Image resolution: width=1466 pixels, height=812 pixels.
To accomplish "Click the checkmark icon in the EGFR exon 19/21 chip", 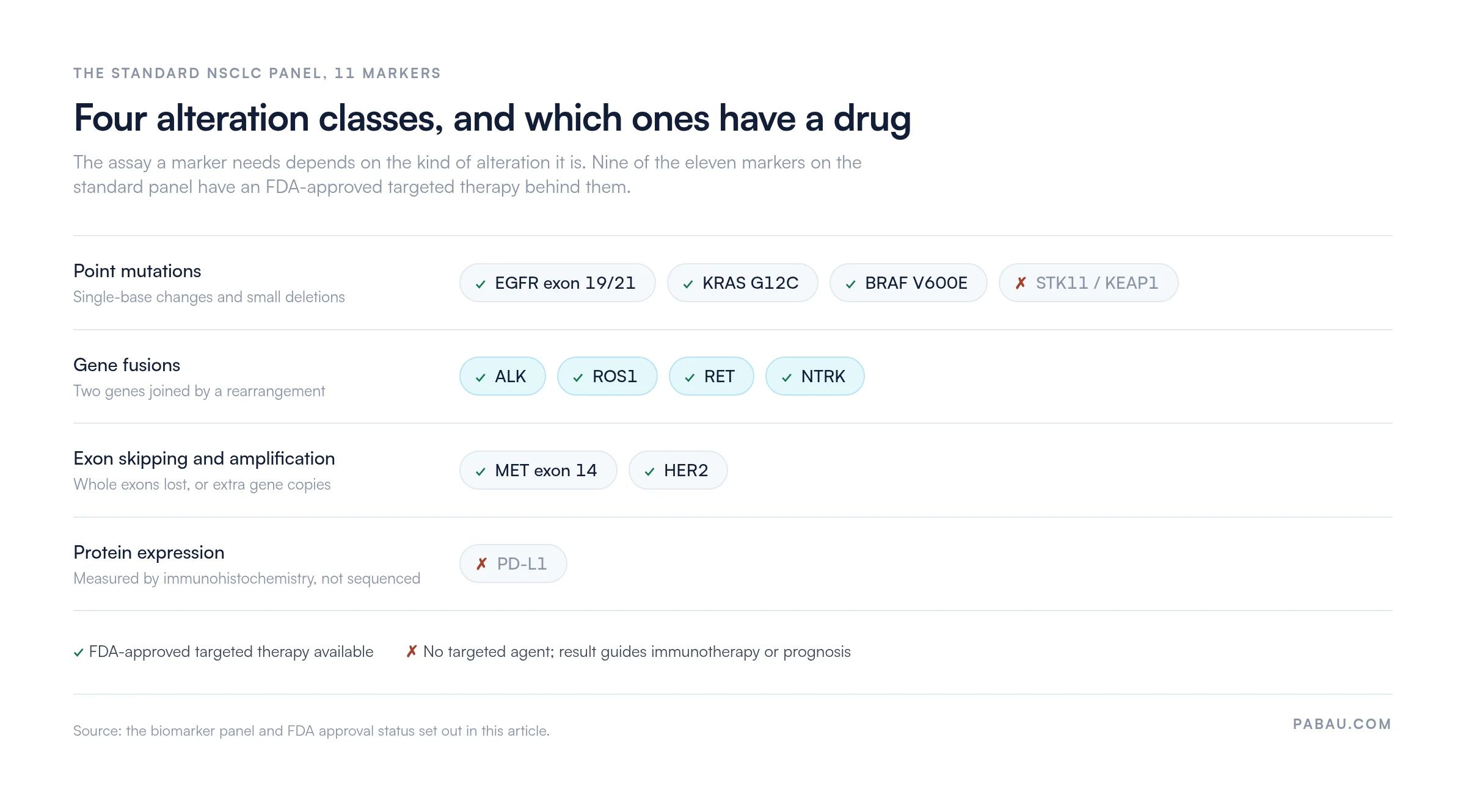I will [x=481, y=284].
